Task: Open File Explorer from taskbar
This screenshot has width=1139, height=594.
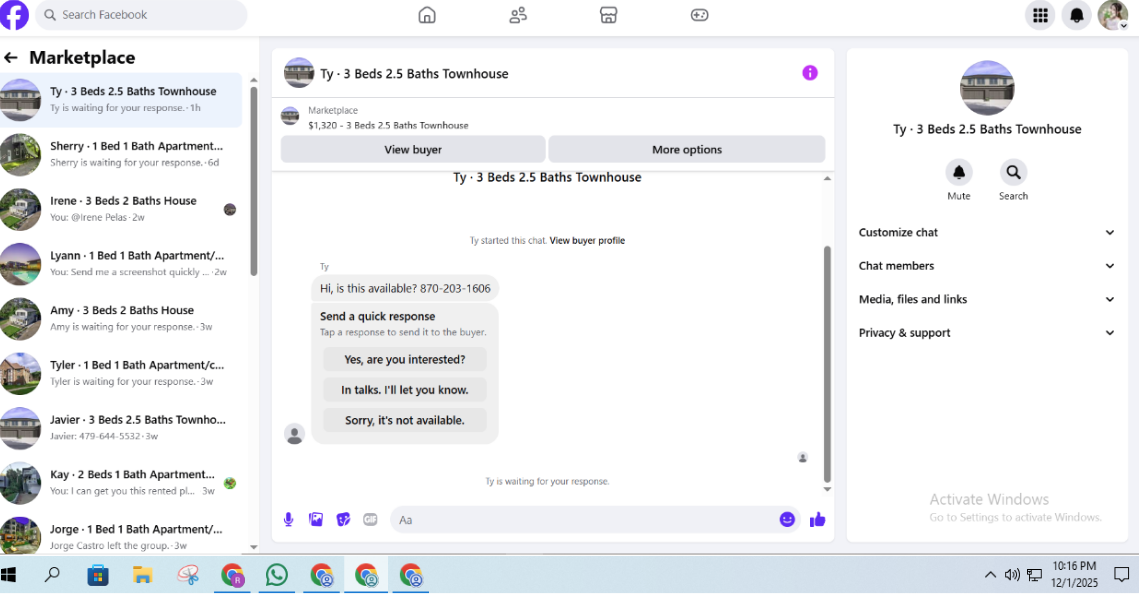Action: 142,575
